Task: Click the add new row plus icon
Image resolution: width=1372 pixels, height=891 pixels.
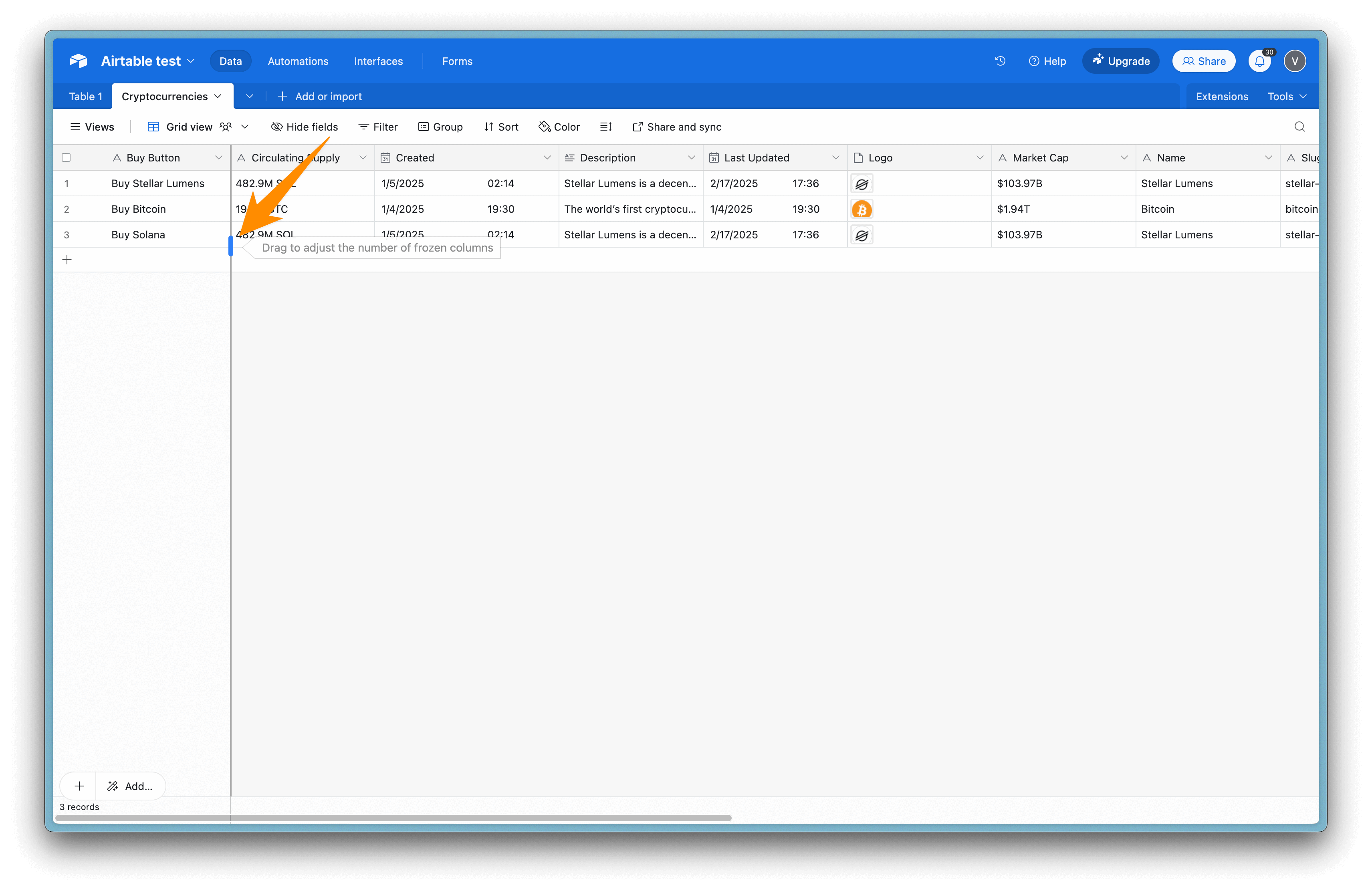Action: click(x=67, y=260)
